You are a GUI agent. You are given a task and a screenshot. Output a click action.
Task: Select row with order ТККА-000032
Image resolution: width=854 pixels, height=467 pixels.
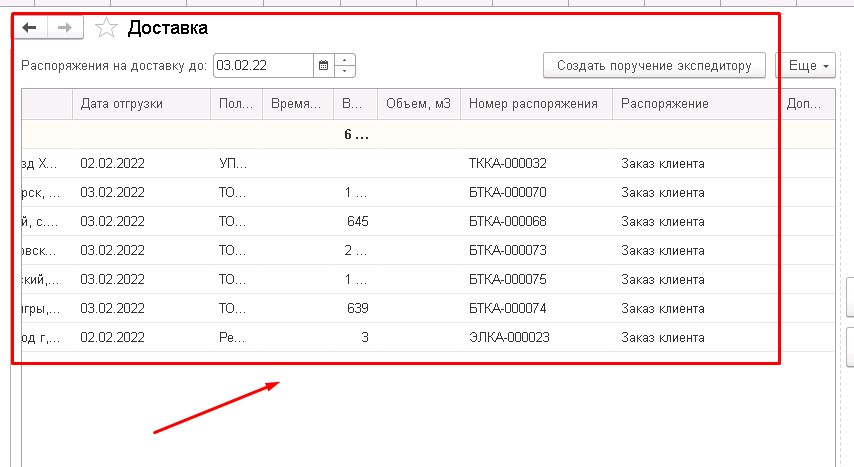pos(508,164)
